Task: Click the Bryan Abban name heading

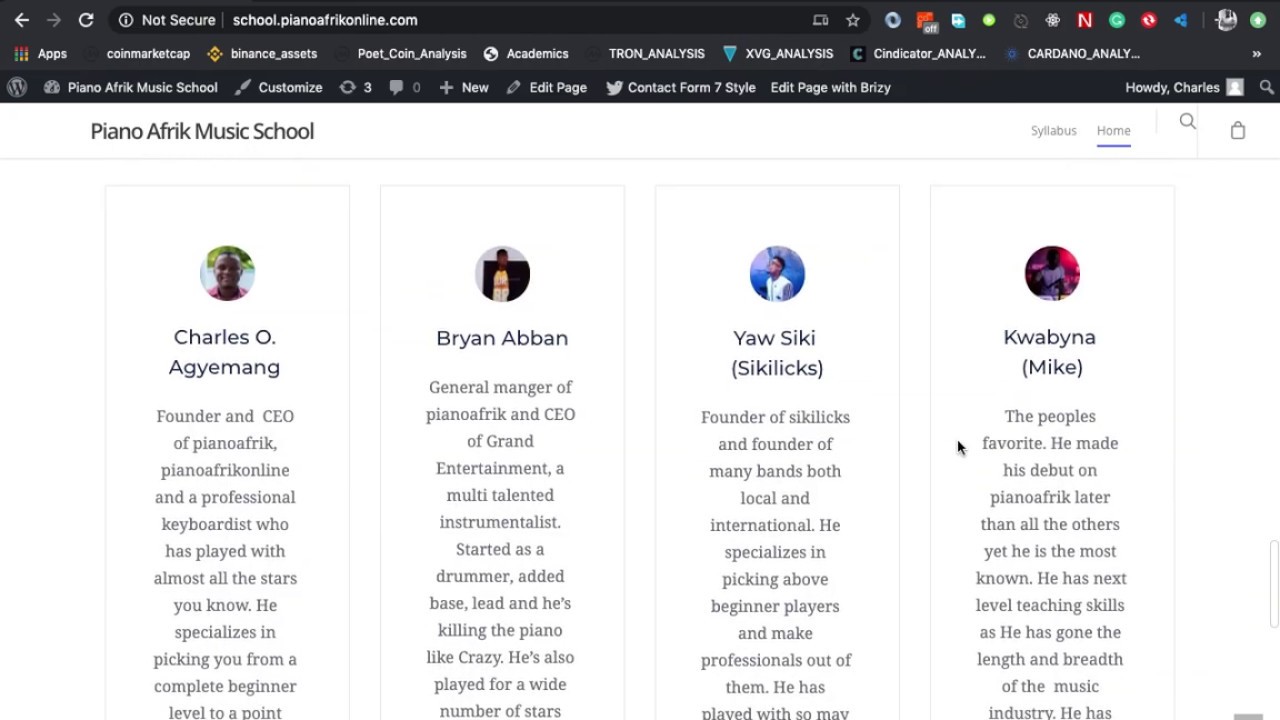Action: (x=502, y=338)
